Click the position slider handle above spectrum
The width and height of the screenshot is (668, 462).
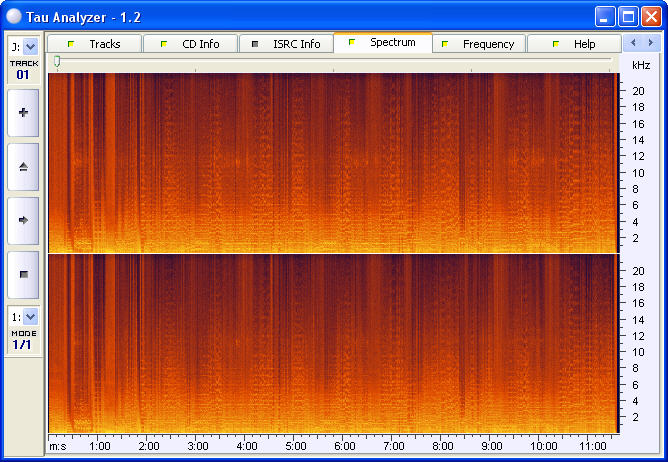57,62
